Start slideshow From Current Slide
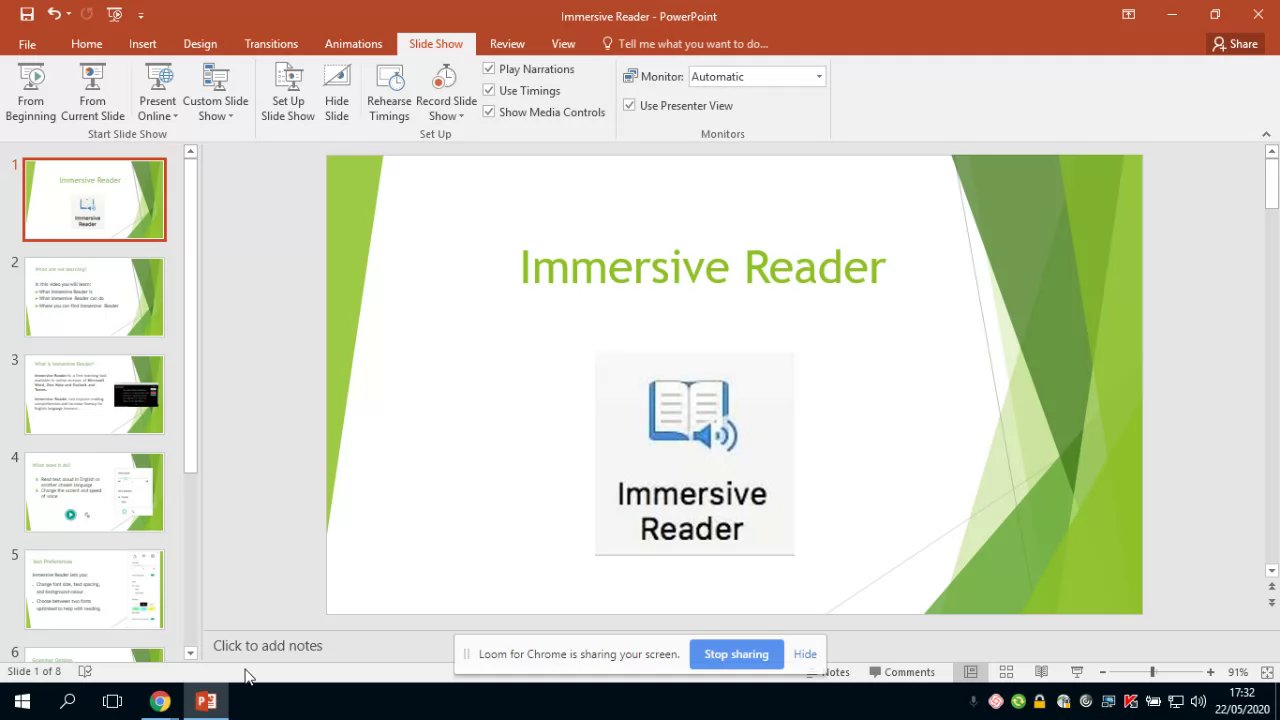Image resolution: width=1280 pixels, height=720 pixels. [92, 92]
